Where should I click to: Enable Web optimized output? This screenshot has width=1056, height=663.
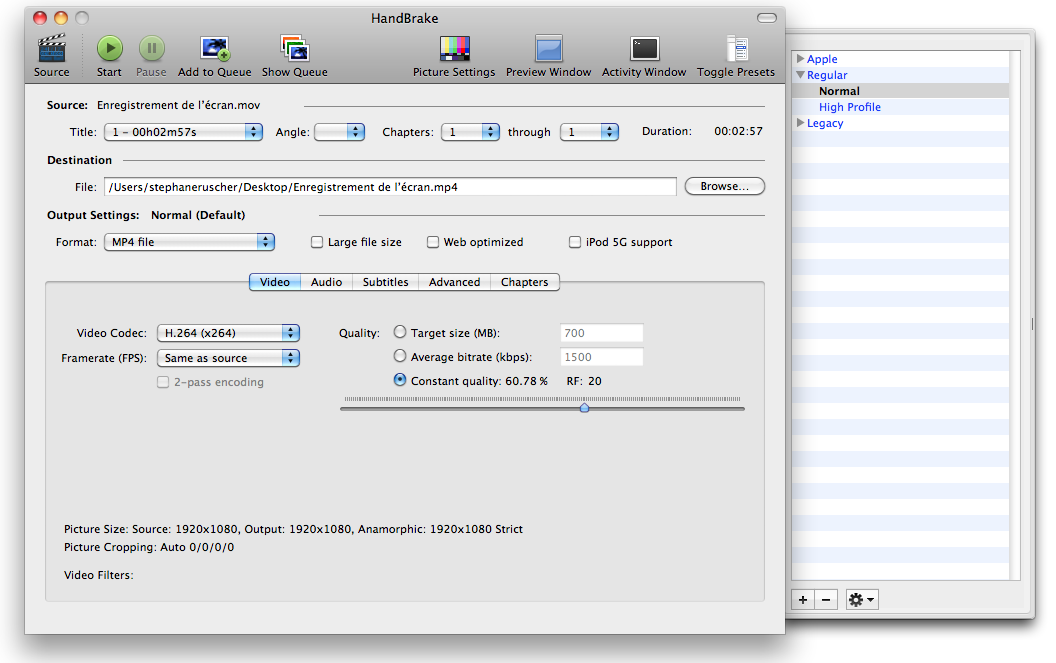pyautogui.click(x=433, y=242)
